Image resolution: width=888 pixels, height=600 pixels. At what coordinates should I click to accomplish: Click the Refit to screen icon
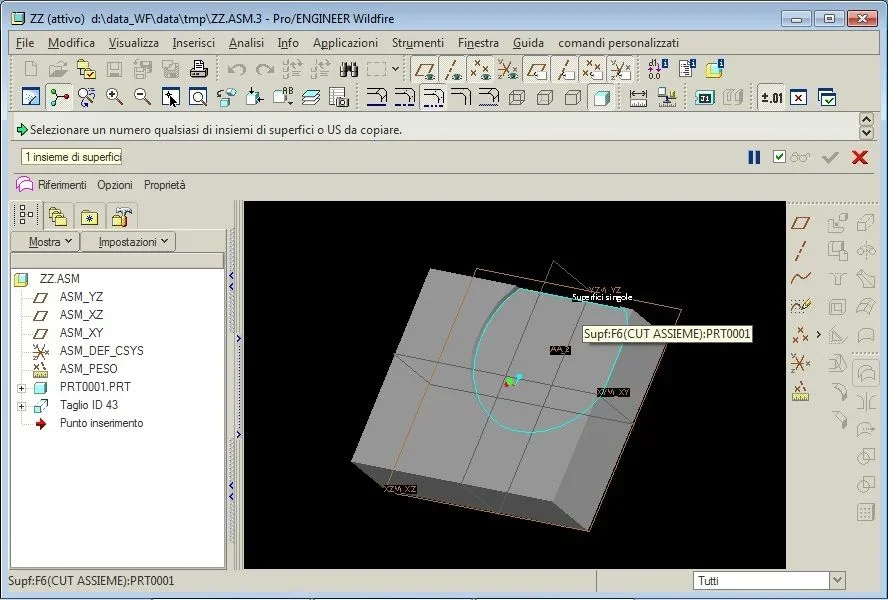pyautogui.click(x=198, y=97)
